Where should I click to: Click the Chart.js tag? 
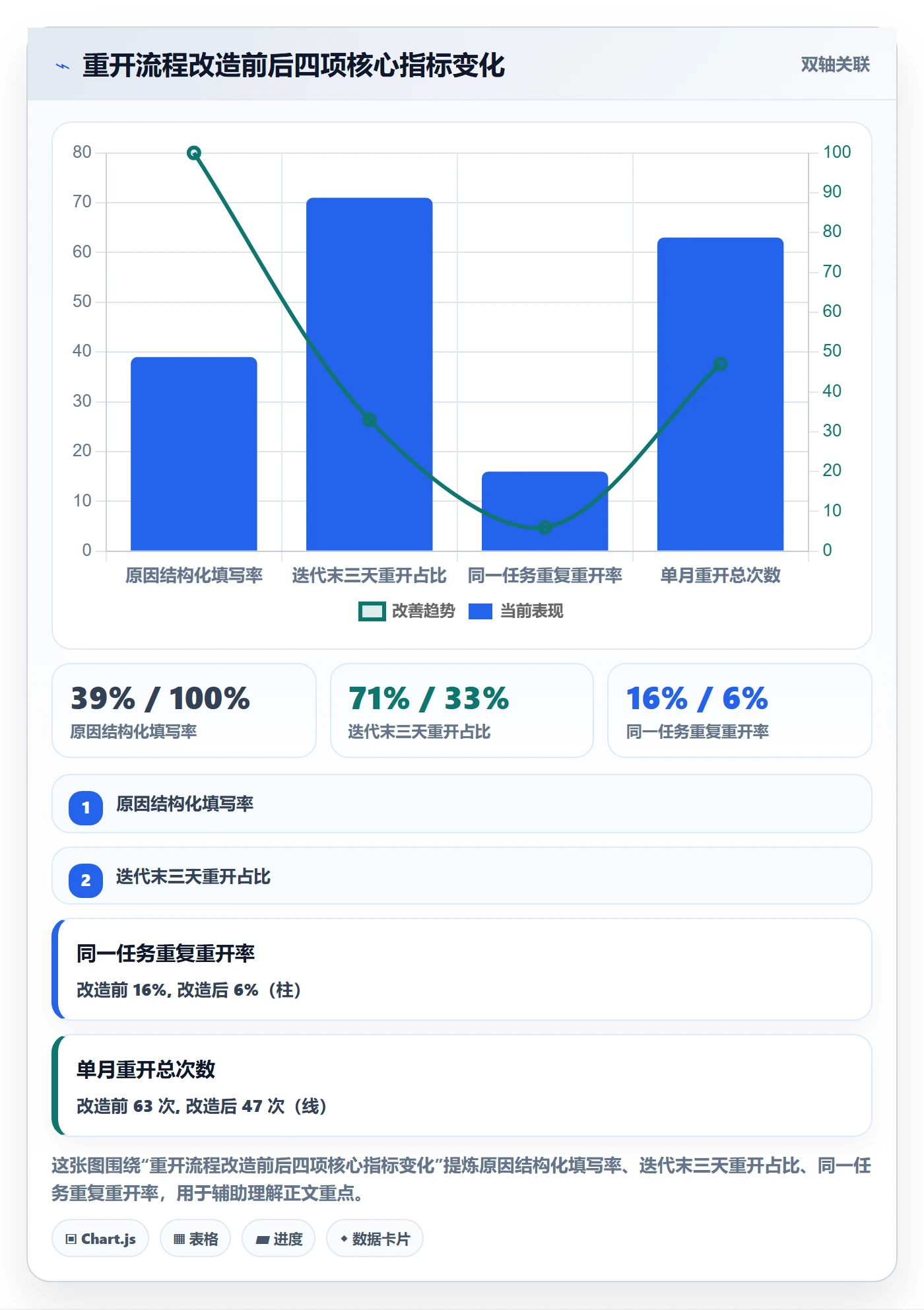tap(100, 1239)
